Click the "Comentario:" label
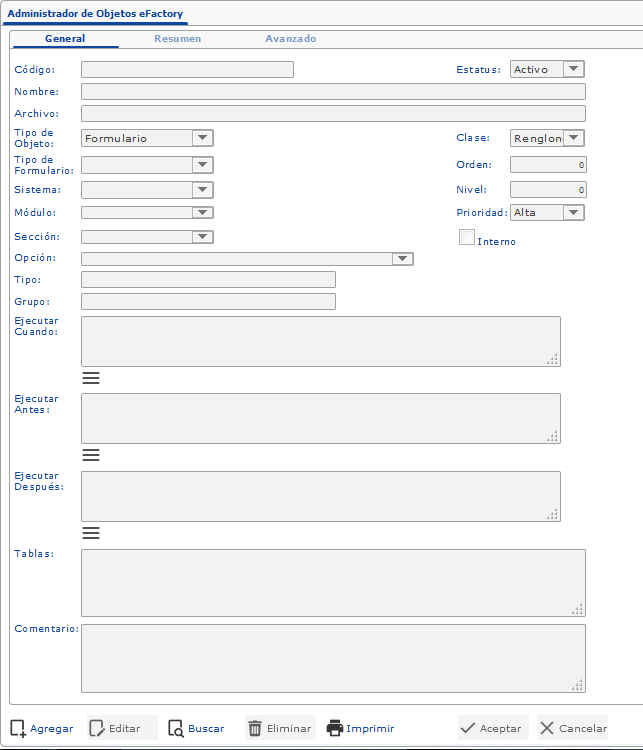 pyautogui.click(x=46, y=629)
